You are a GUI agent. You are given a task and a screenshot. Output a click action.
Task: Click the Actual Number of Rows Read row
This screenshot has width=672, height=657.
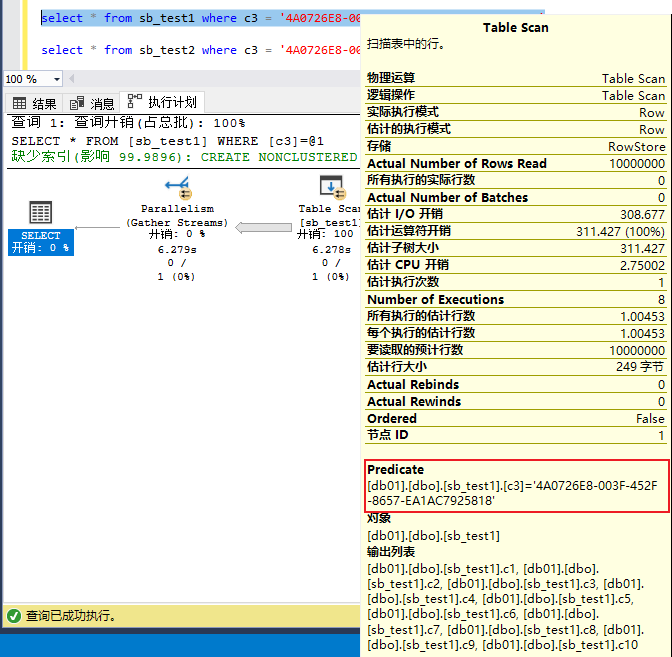(x=515, y=164)
